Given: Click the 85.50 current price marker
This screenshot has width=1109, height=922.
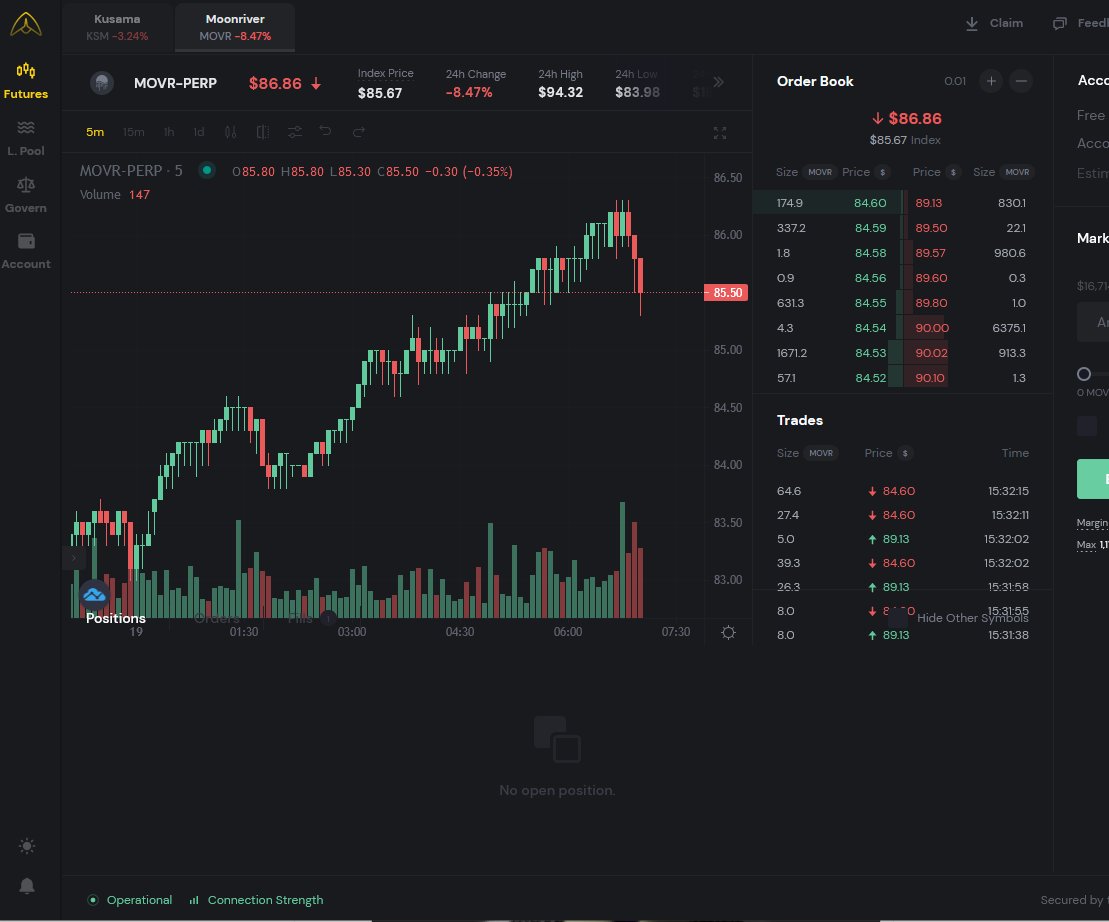Looking at the screenshot, I should (x=726, y=292).
